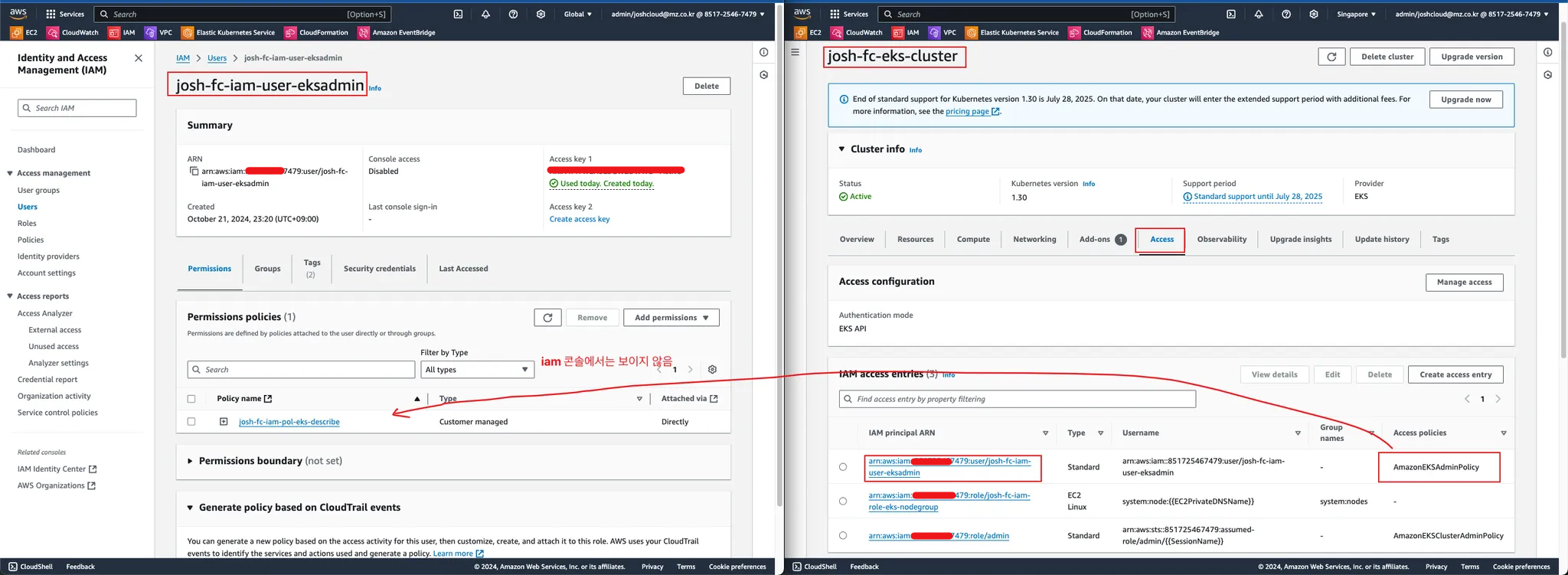This screenshot has width=1568, height=575.
Task: Copy the user ARN icon in Summary
Action: (194, 171)
